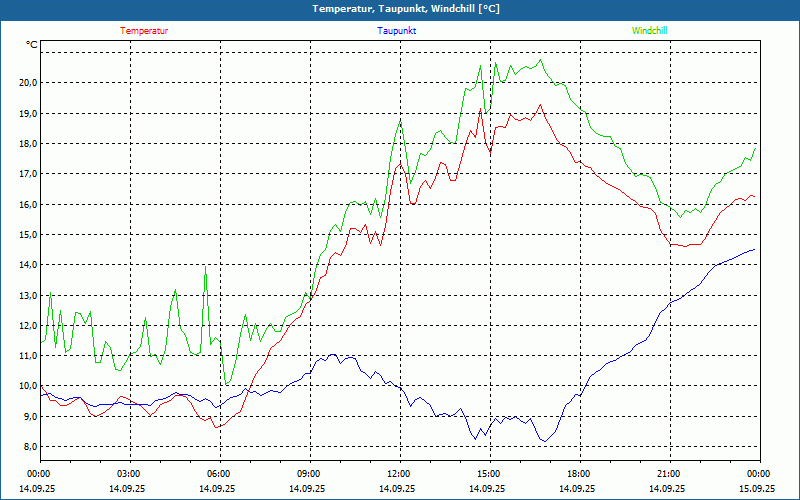
Task: Select the red Temperatur legend label
Action: pos(144,31)
